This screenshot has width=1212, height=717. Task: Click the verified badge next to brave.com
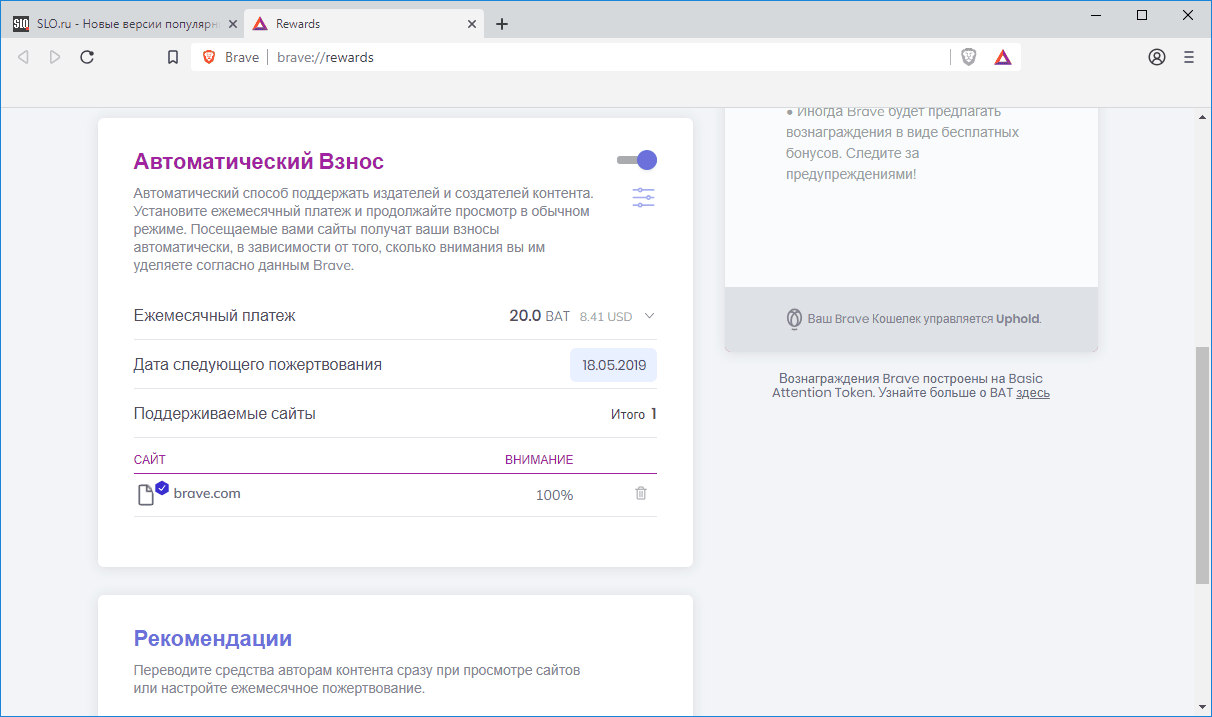click(x=162, y=488)
